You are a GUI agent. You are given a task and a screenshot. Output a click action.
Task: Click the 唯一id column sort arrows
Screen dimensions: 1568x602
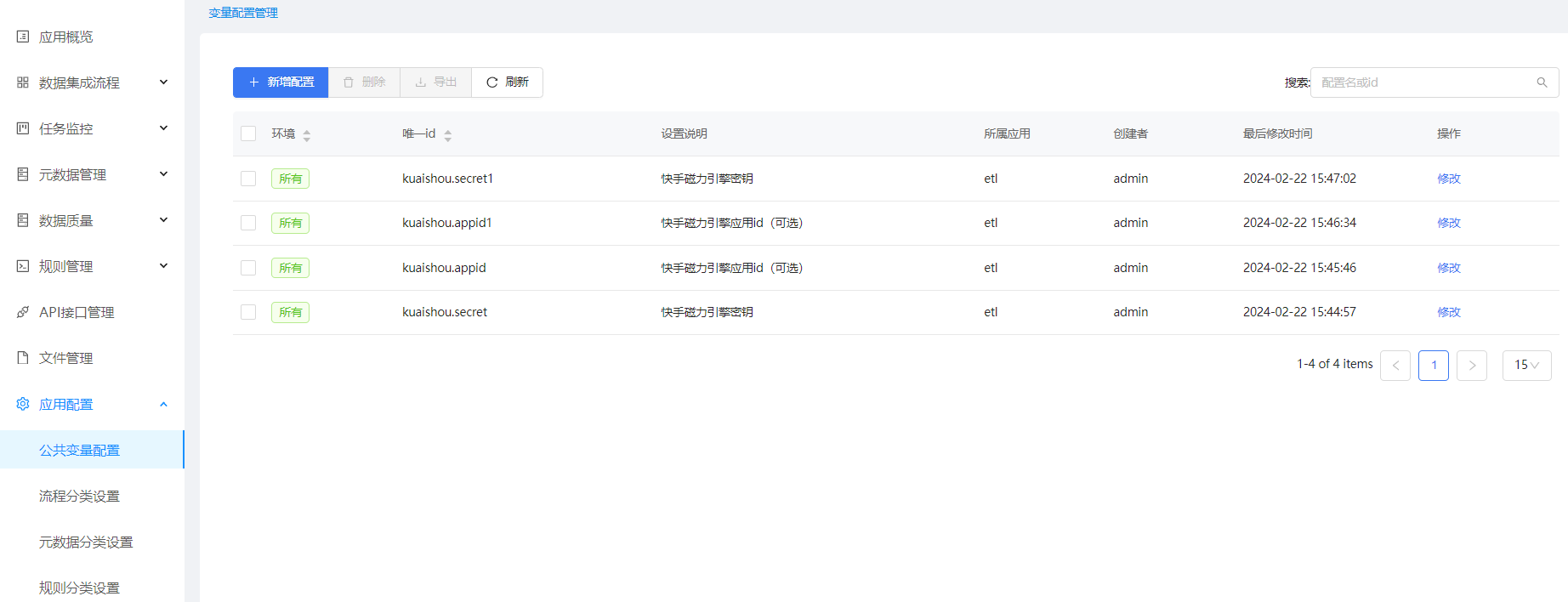448,135
